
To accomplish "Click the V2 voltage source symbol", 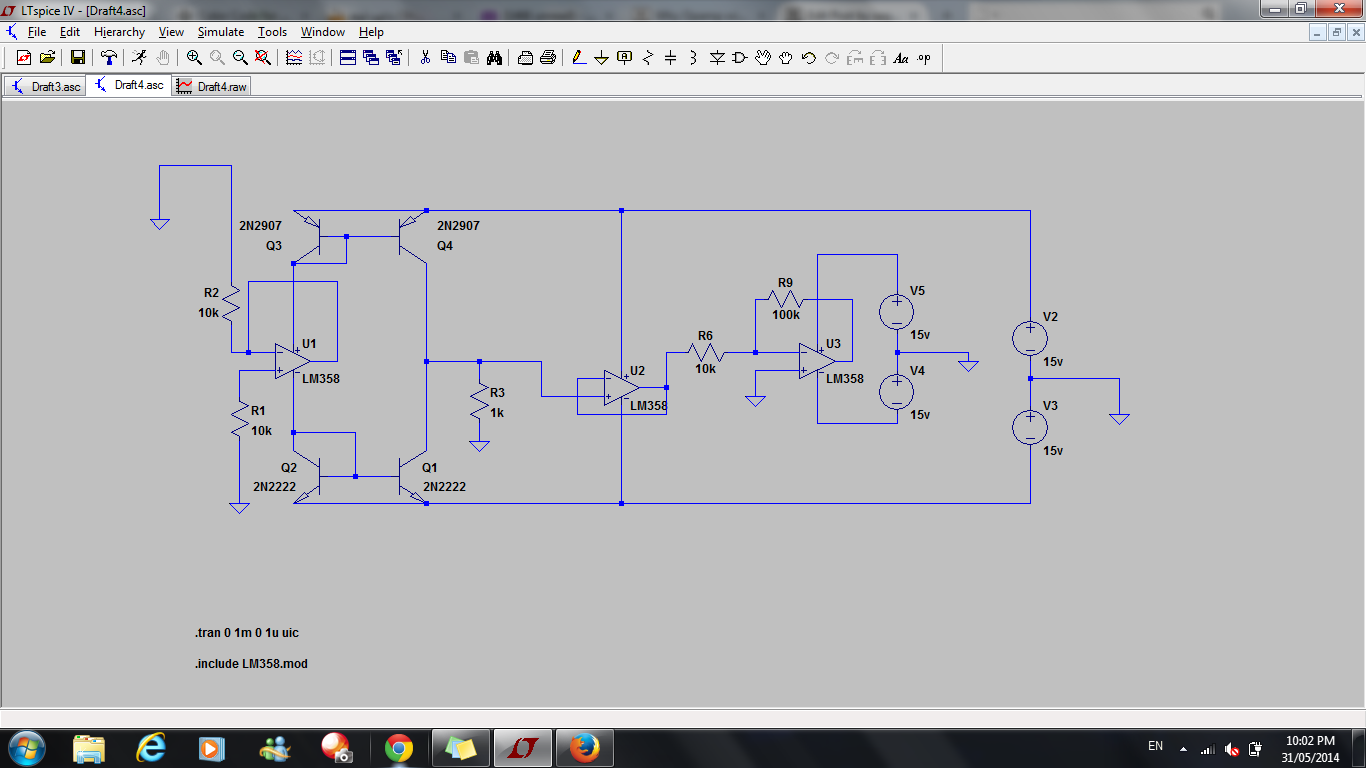I will pyautogui.click(x=1030, y=338).
